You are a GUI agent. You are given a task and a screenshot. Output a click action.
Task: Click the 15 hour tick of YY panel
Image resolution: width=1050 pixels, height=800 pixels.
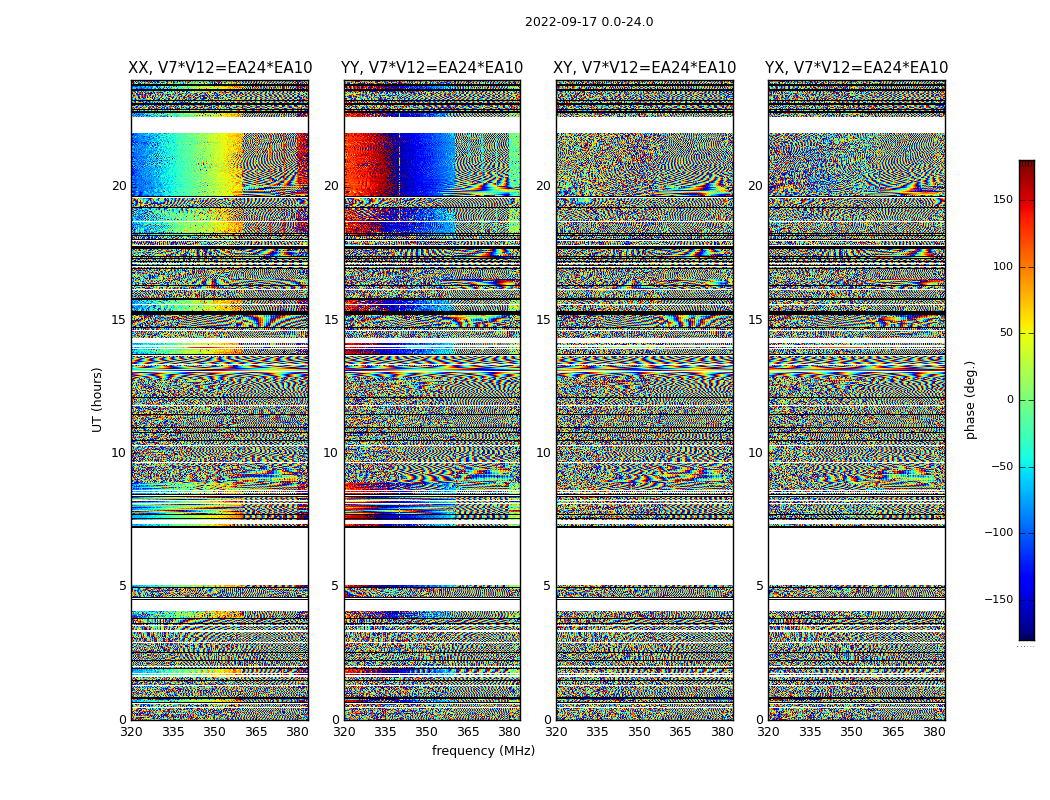pos(331,320)
